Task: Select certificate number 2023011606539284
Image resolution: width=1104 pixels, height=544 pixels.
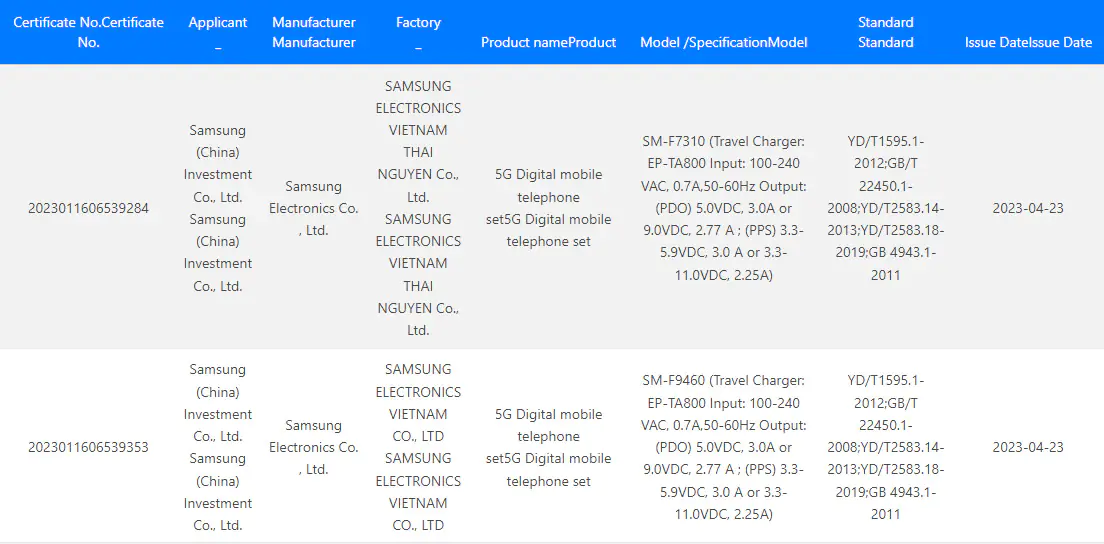Action: pos(89,208)
